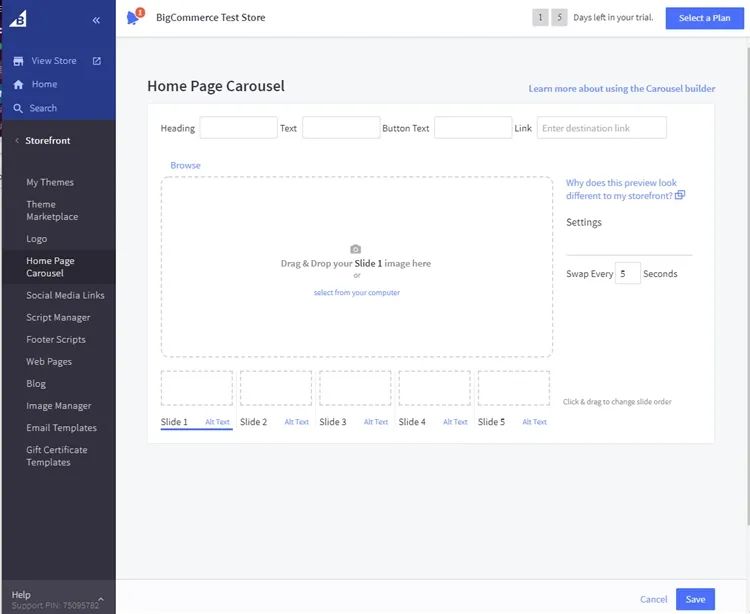Open View Store link
The image size is (750, 614).
coord(54,61)
